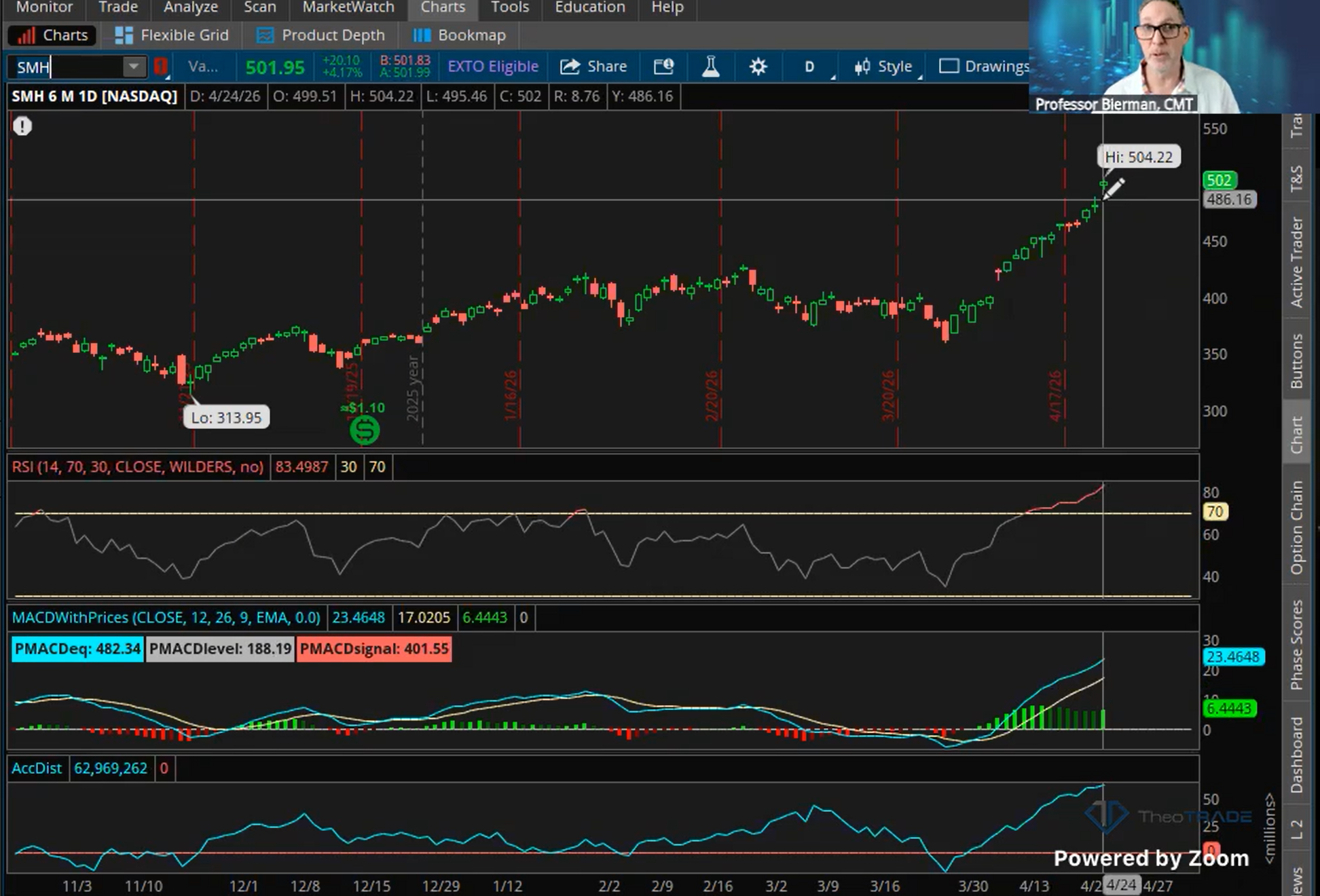Click the AccDist value 62,969,262
Screen dimensions: 1320x896
coord(110,768)
